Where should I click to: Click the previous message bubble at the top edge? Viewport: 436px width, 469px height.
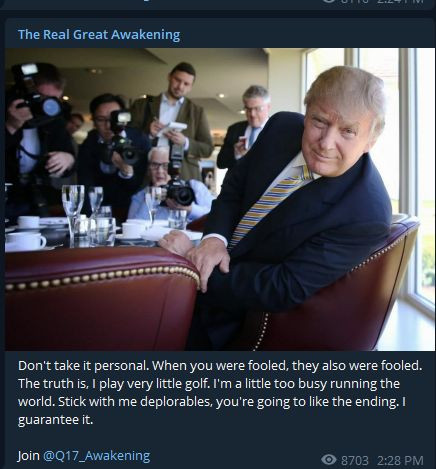coord(218,5)
